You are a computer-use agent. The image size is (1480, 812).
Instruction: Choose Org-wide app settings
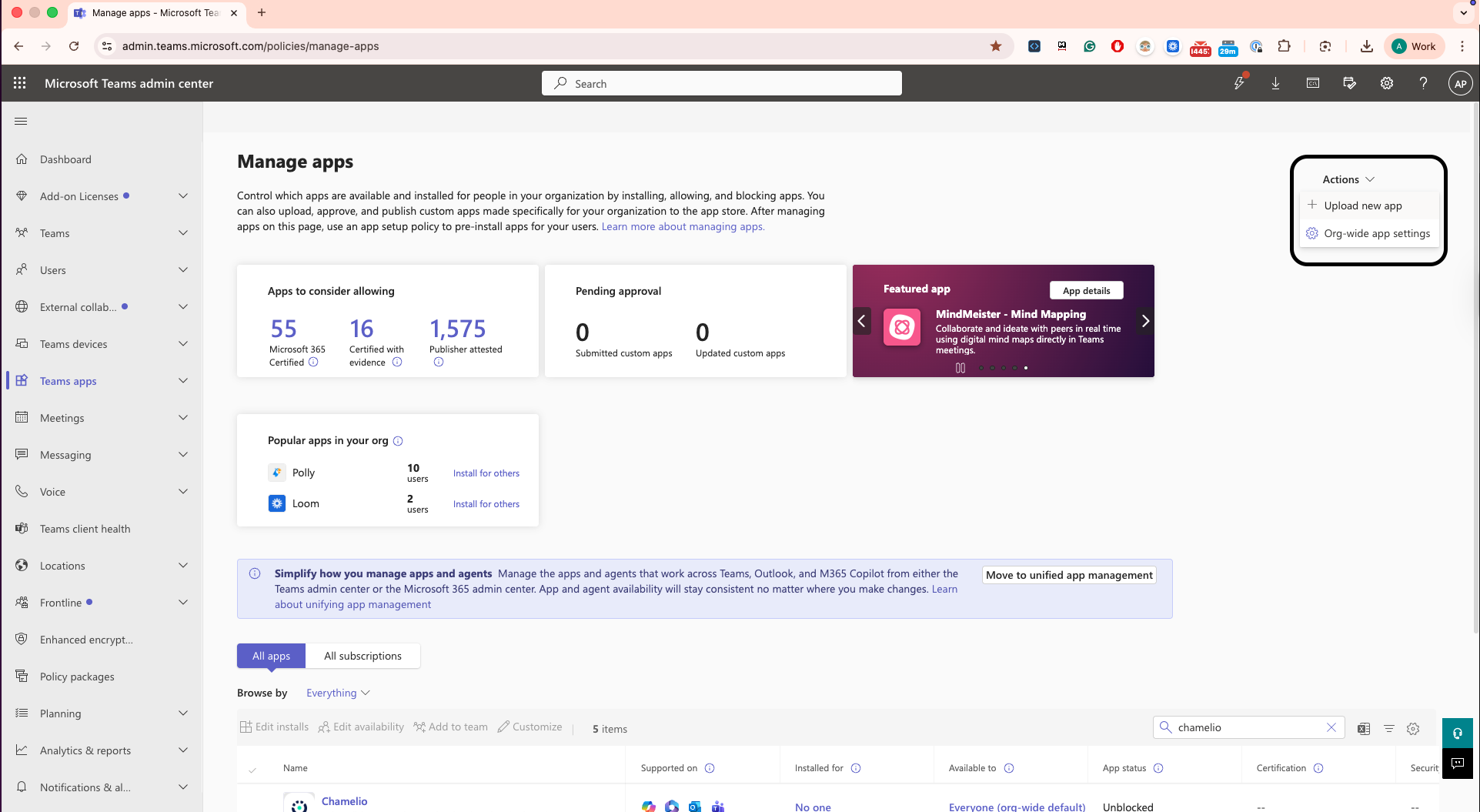[x=1368, y=233]
